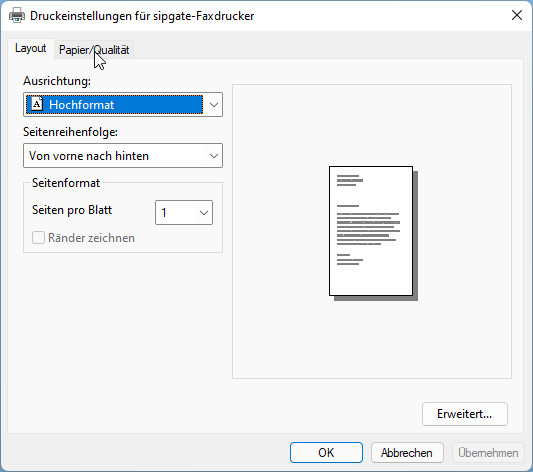This screenshot has width=533, height=472.
Task: Select the Layout tab
Action: [31, 48]
